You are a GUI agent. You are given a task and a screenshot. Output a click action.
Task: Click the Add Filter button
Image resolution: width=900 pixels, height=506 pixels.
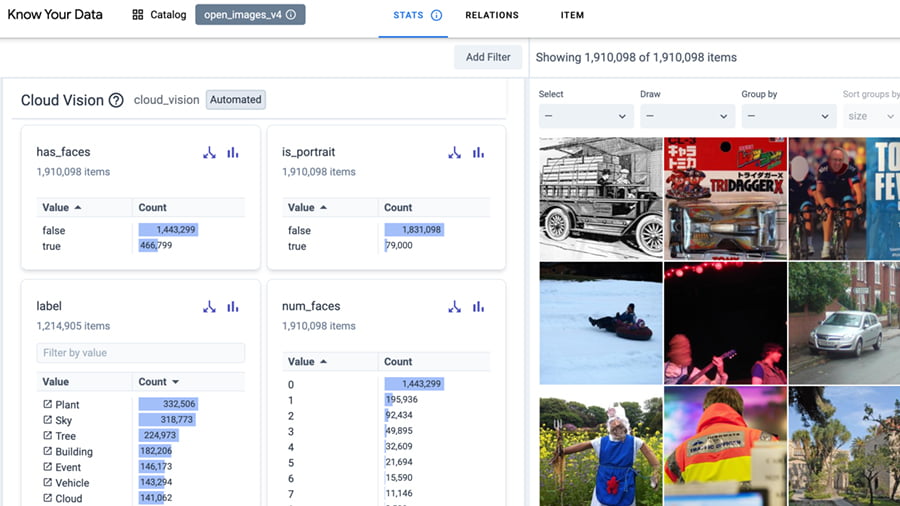click(x=488, y=57)
